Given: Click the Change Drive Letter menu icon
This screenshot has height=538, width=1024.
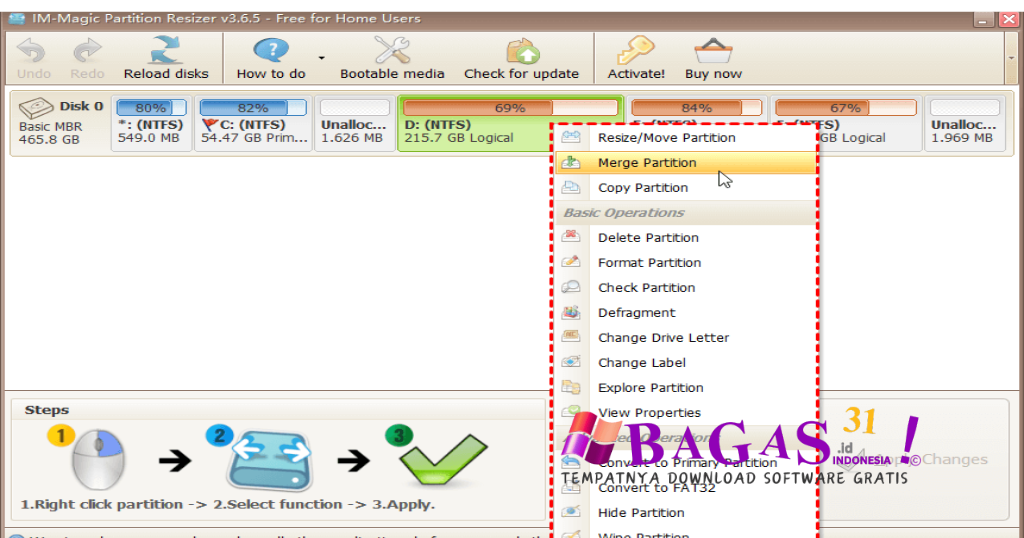Looking at the screenshot, I should (571, 337).
